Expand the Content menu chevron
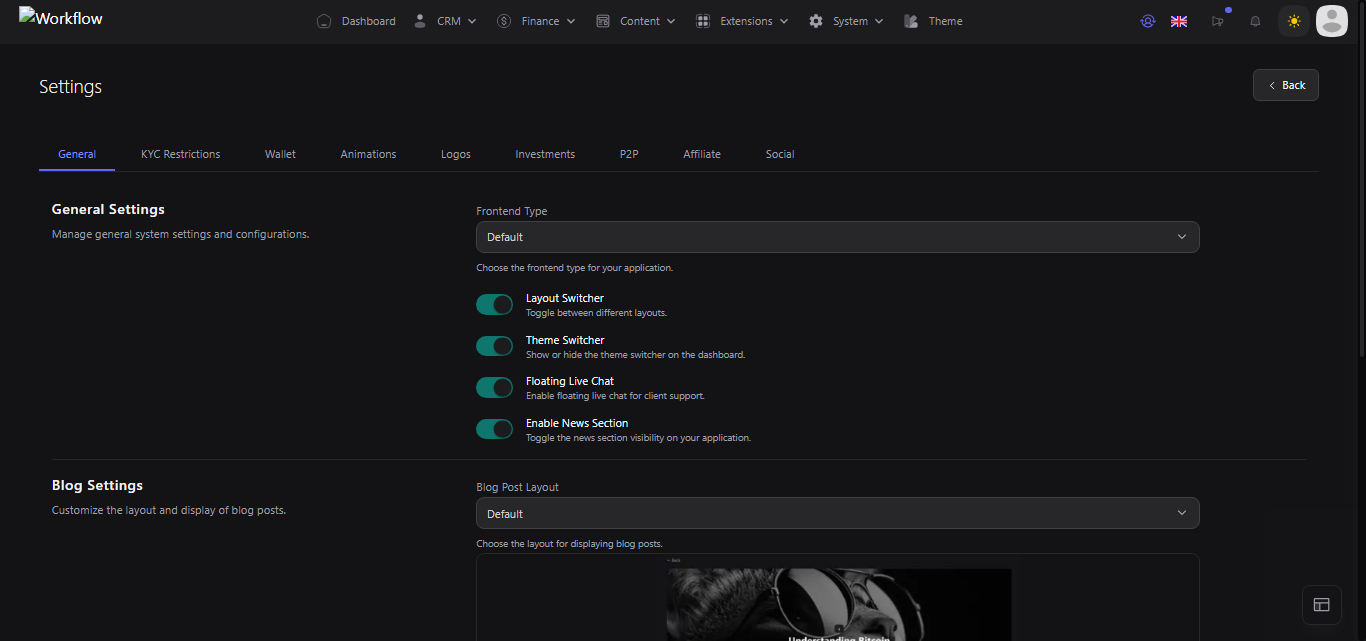Image resolution: width=1366 pixels, height=641 pixels. (x=671, y=21)
